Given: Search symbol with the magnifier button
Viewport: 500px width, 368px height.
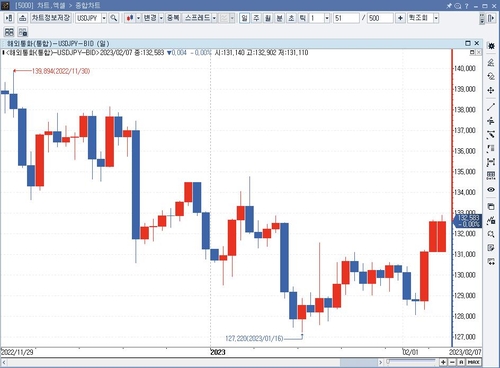Looking at the screenshot, I should [114, 18].
